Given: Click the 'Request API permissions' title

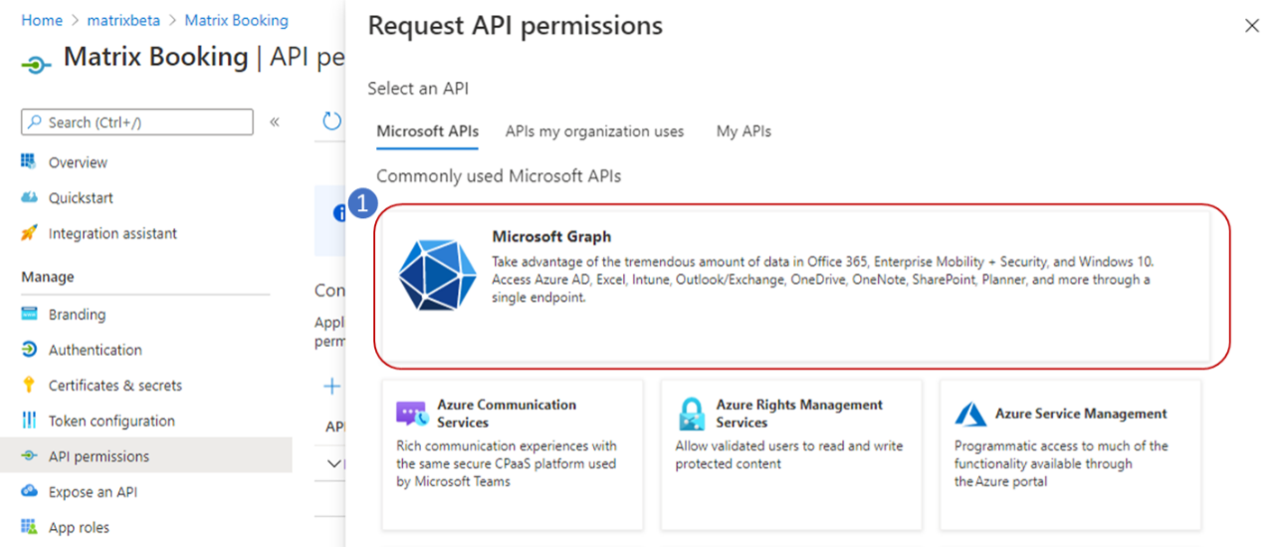Looking at the screenshot, I should 515,26.
